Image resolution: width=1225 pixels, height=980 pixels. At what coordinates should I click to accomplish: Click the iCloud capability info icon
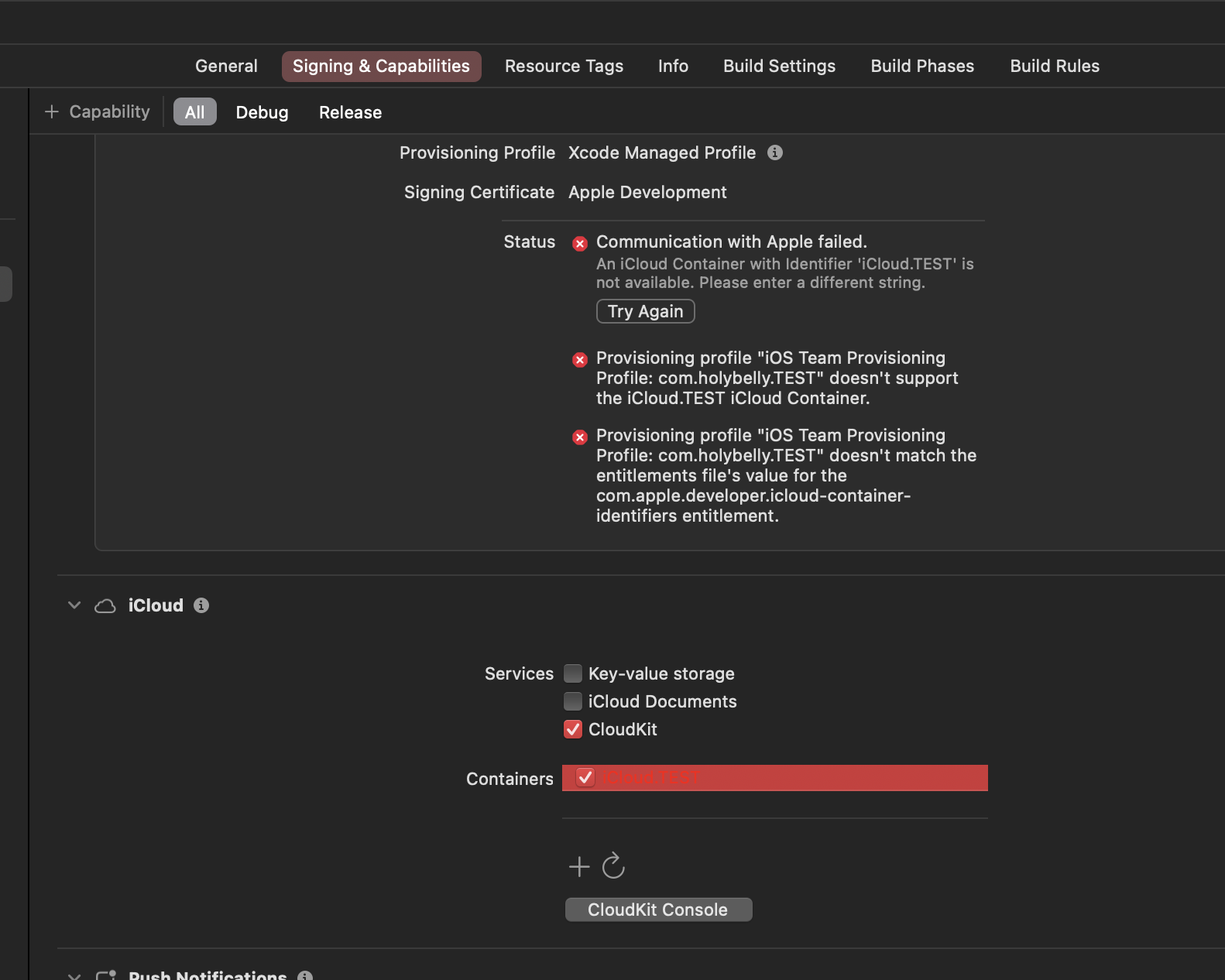[201, 605]
